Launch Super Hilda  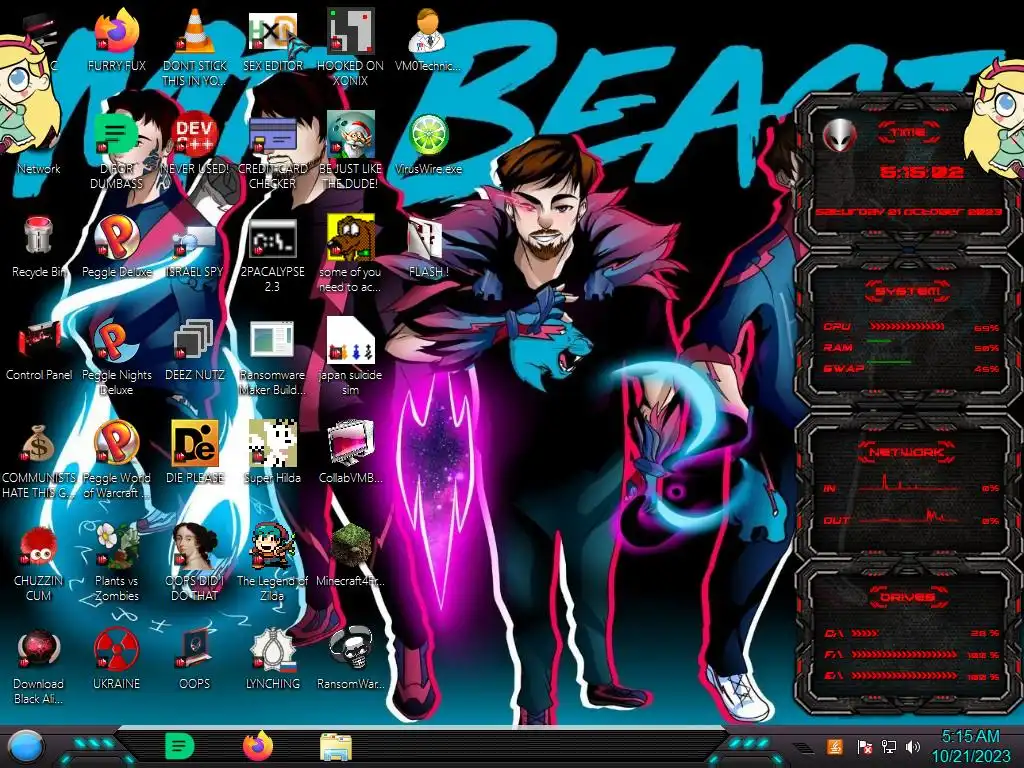pos(272,443)
